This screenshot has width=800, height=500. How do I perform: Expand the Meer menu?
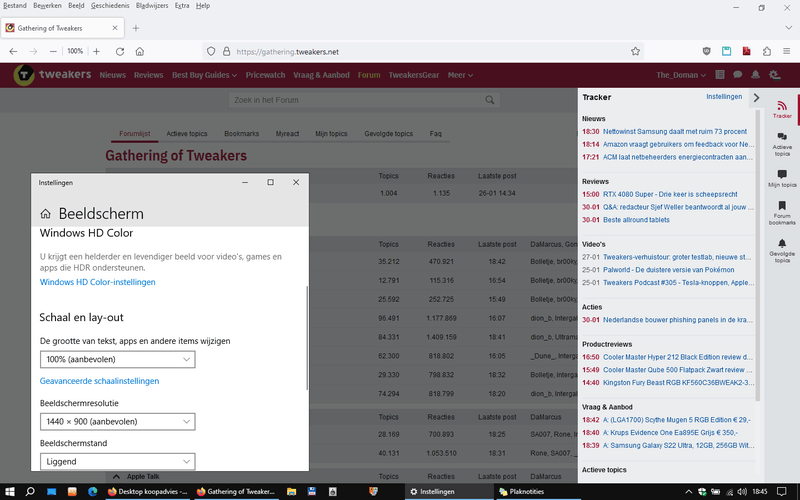point(460,75)
